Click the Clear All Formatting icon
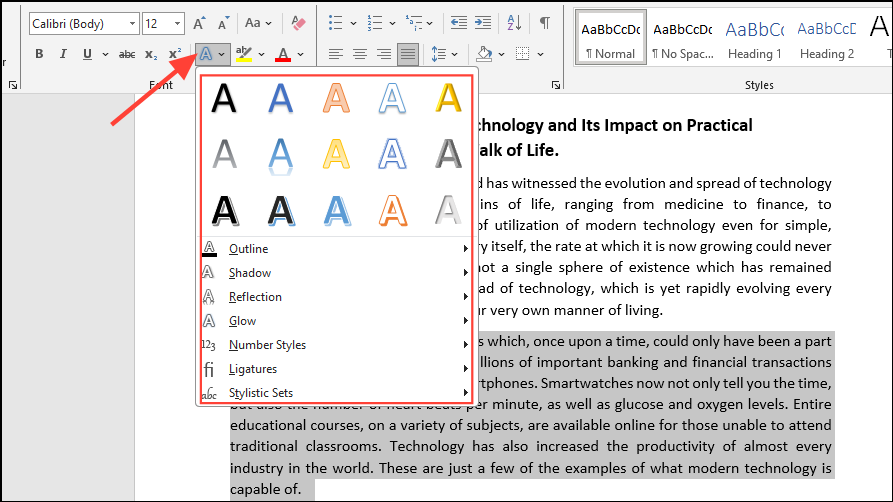The height and width of the screenshot is (502, 893). point(298,23)
